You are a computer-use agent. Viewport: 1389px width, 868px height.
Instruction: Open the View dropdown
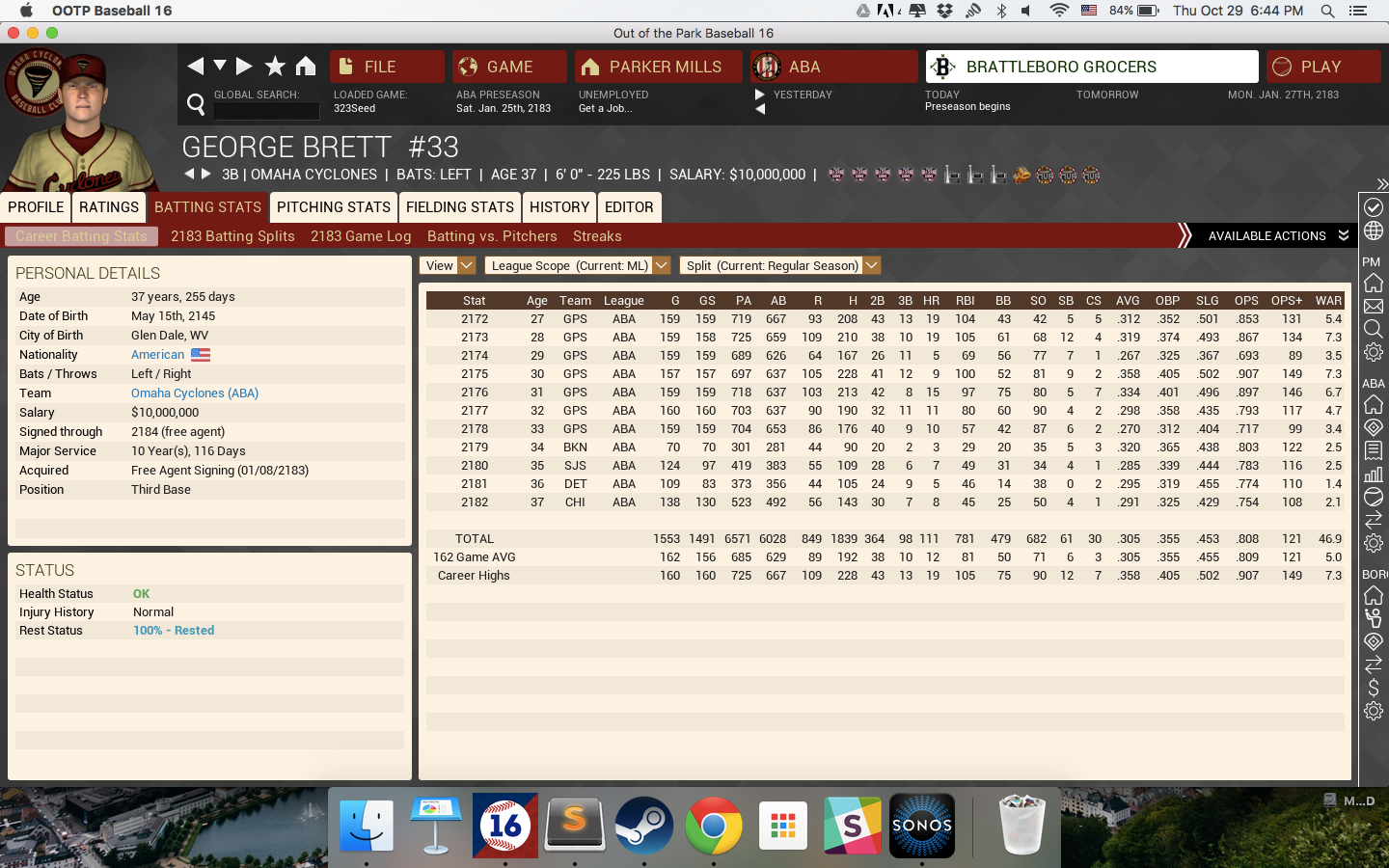point(449,265)
